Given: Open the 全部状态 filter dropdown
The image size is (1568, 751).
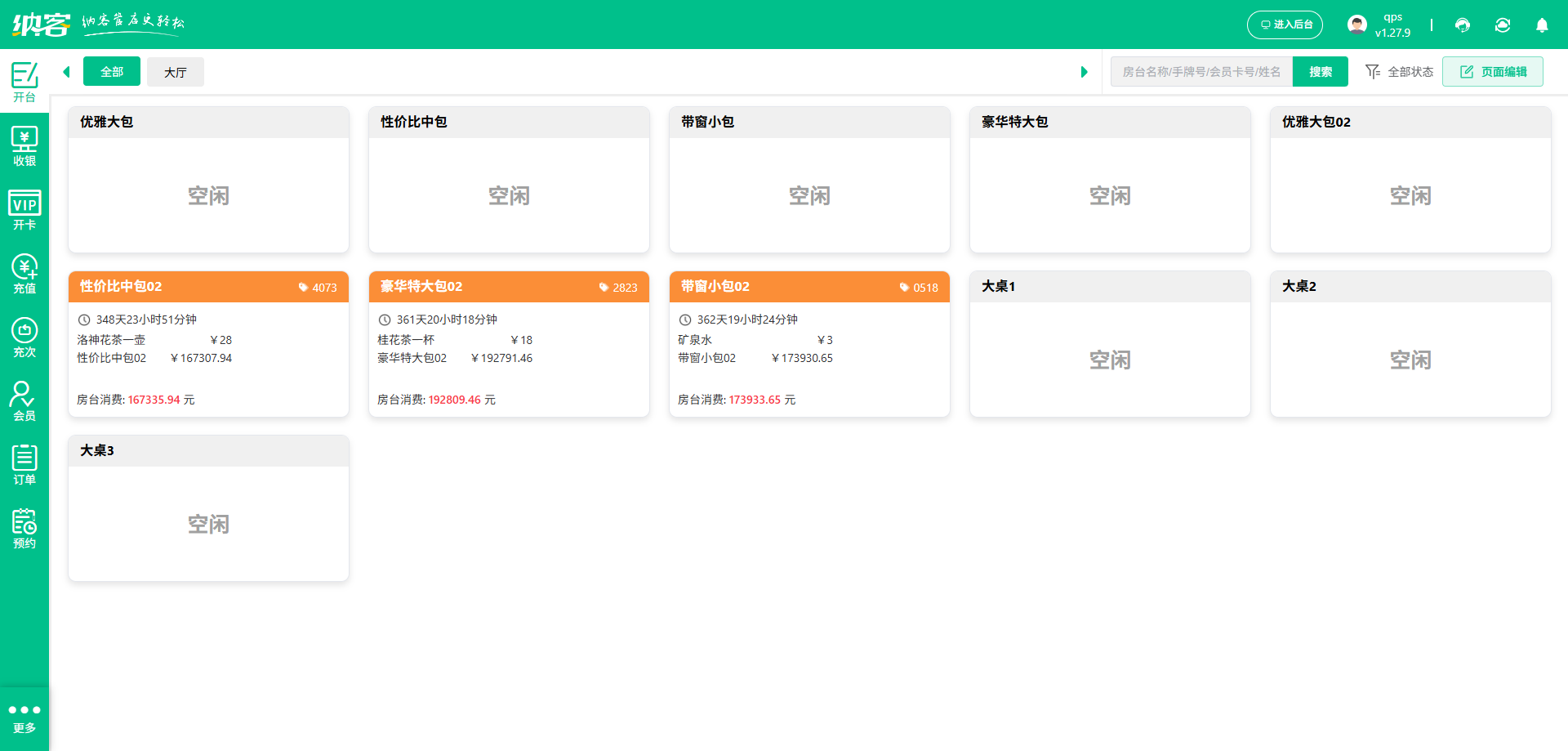Looking at the screenshot, I should pos(1400,72).
